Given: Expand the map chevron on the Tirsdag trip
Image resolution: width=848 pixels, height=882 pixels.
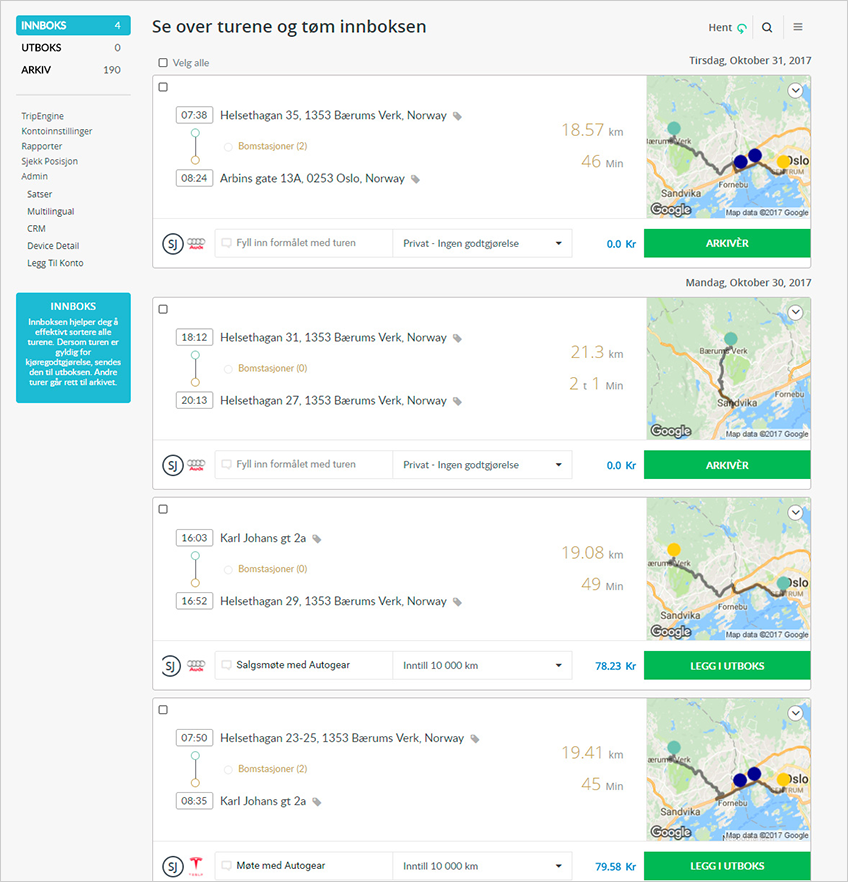Looking at the screenshot, I should (796, 90).
